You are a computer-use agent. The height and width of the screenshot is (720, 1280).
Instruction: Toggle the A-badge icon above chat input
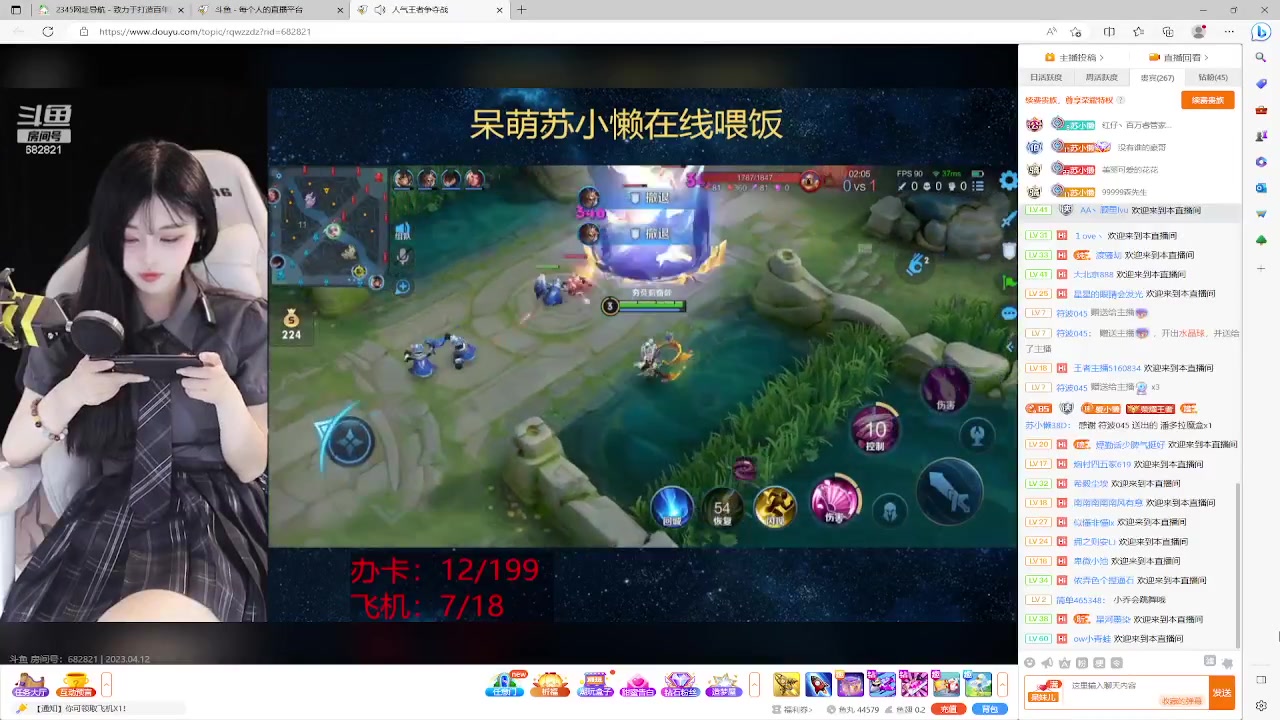tap(1064, 663)
